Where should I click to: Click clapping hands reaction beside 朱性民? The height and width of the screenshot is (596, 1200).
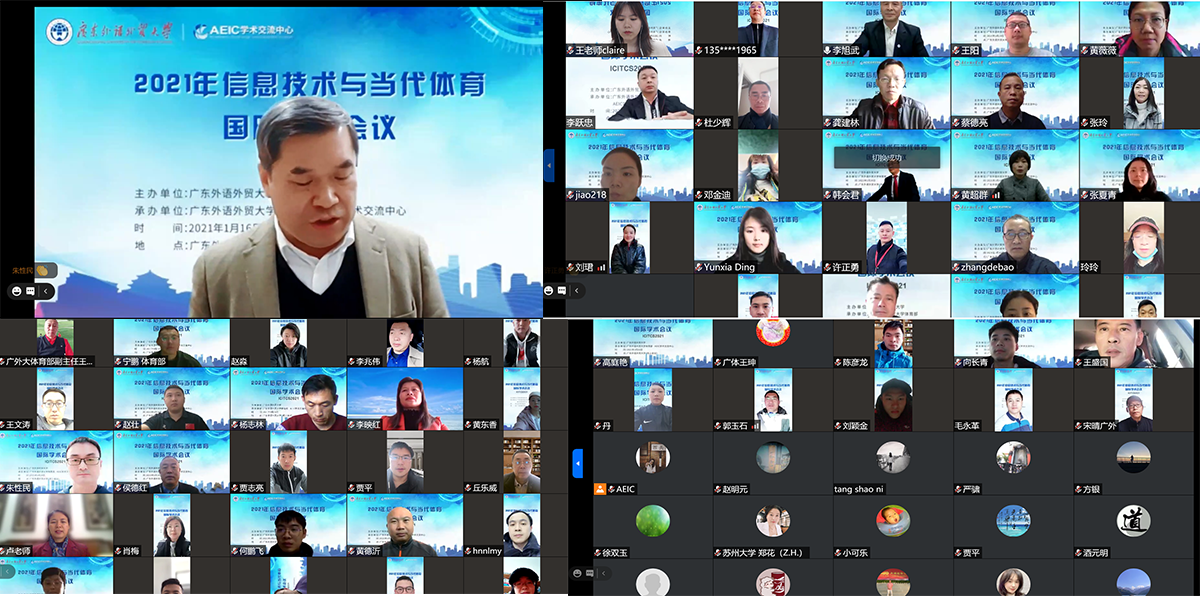pyautogui.click(x=43, y=271)
